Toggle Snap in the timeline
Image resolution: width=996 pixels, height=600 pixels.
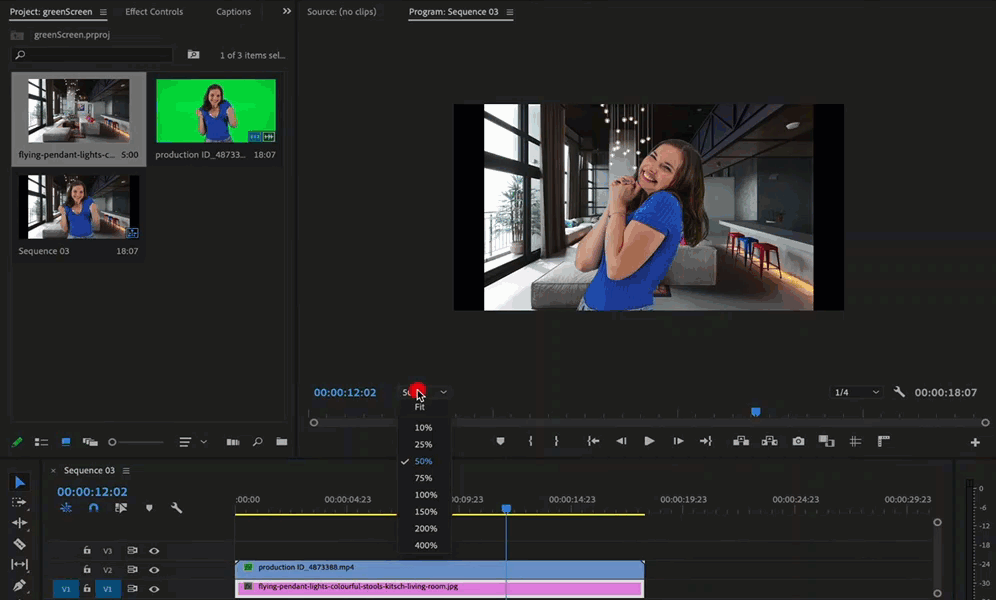[x=94, y=508]
